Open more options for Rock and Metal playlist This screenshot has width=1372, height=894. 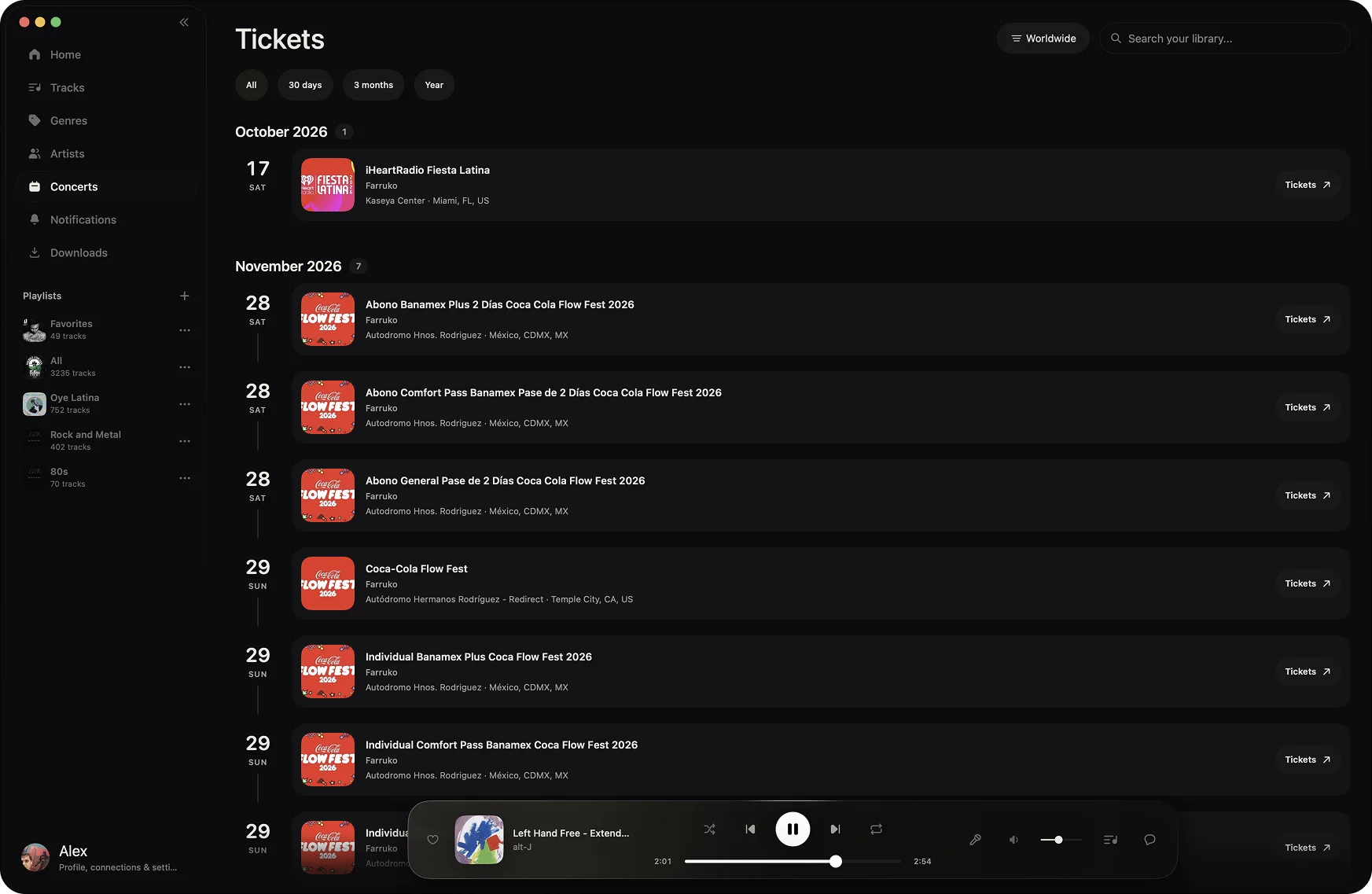(x=185, y=441)
